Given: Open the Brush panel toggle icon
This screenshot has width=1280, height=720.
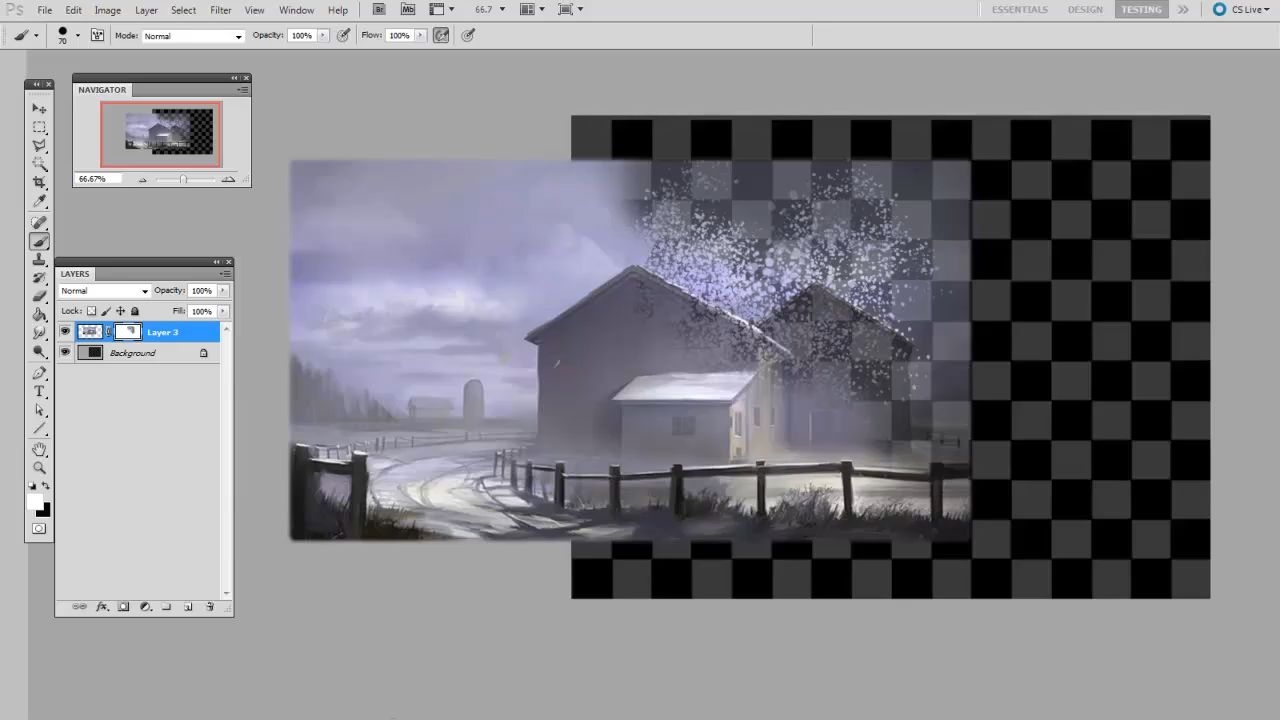Looking at the screenshot, I should pos(97,35).
